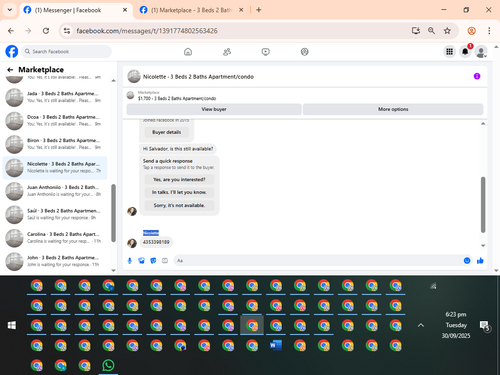Open the Windows notification center icon
Image resolution: width=500 pixels, height=375 pixels.
tap(485, 326)
